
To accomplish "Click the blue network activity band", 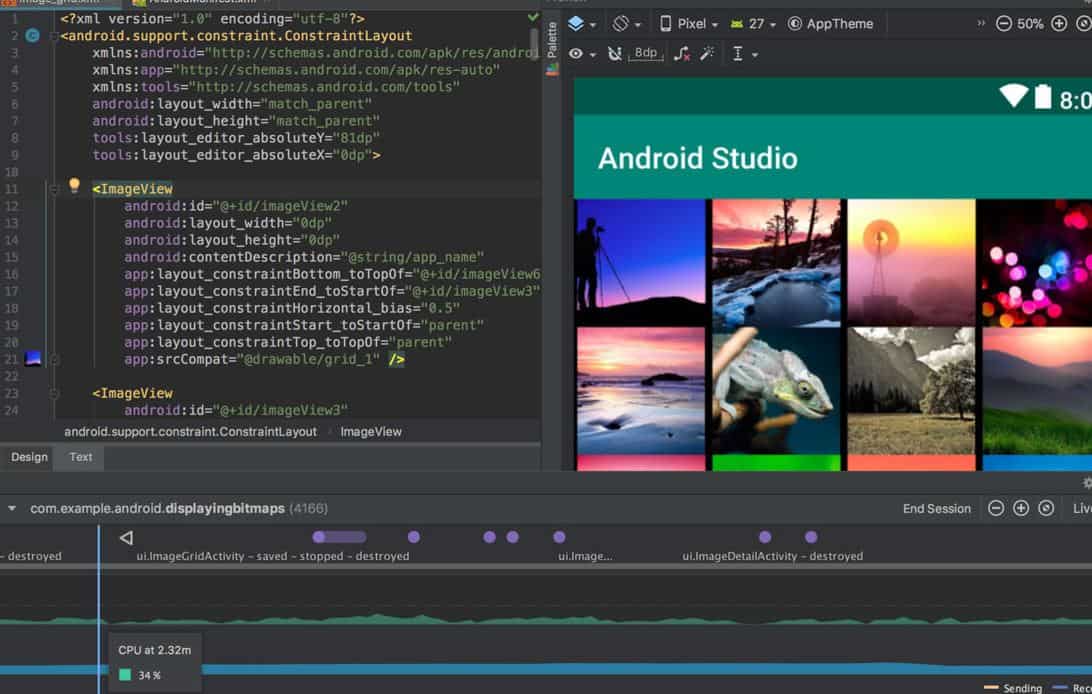I will (546, 669).
